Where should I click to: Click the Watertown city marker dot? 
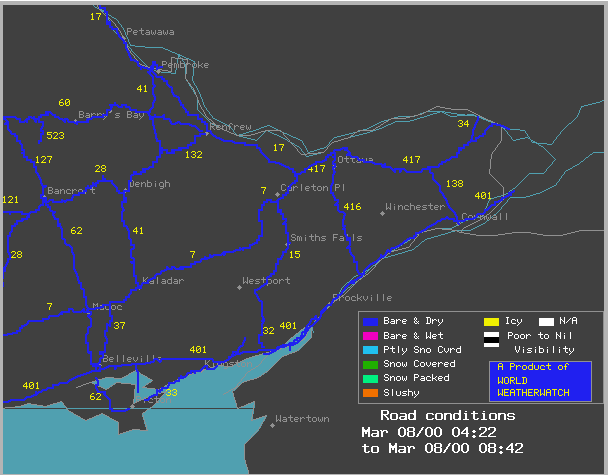[272, 424]
